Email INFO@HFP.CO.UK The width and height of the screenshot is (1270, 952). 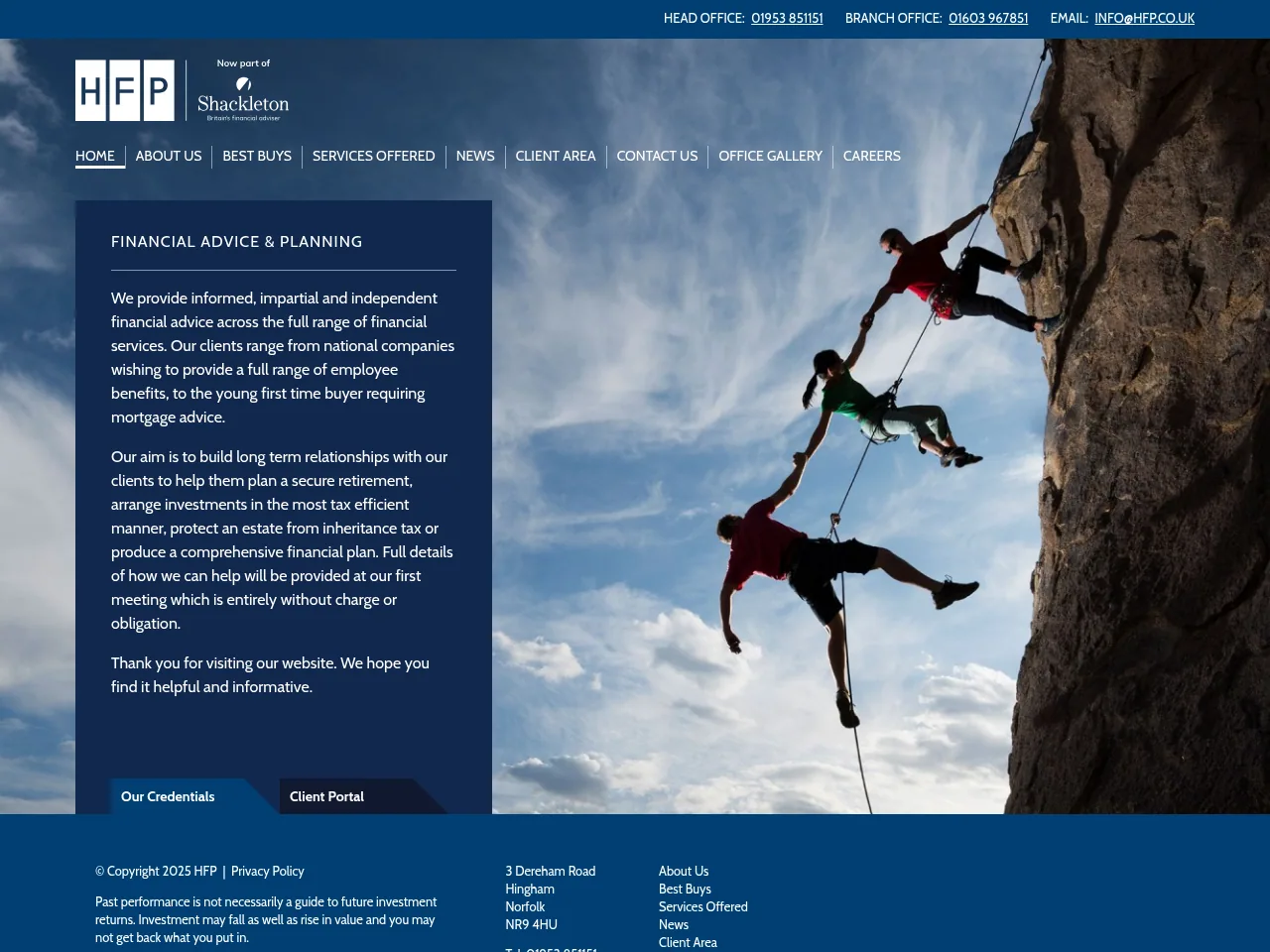1144,18
